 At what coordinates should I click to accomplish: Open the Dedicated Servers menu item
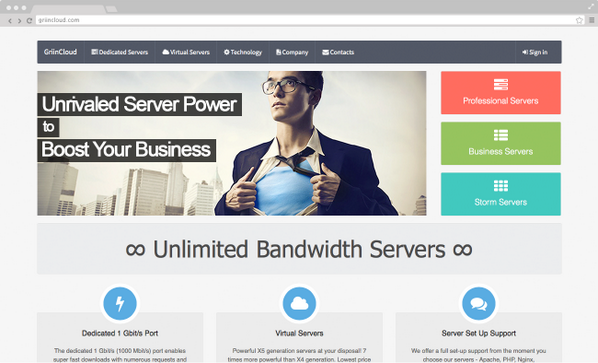[x=119, y=52]
